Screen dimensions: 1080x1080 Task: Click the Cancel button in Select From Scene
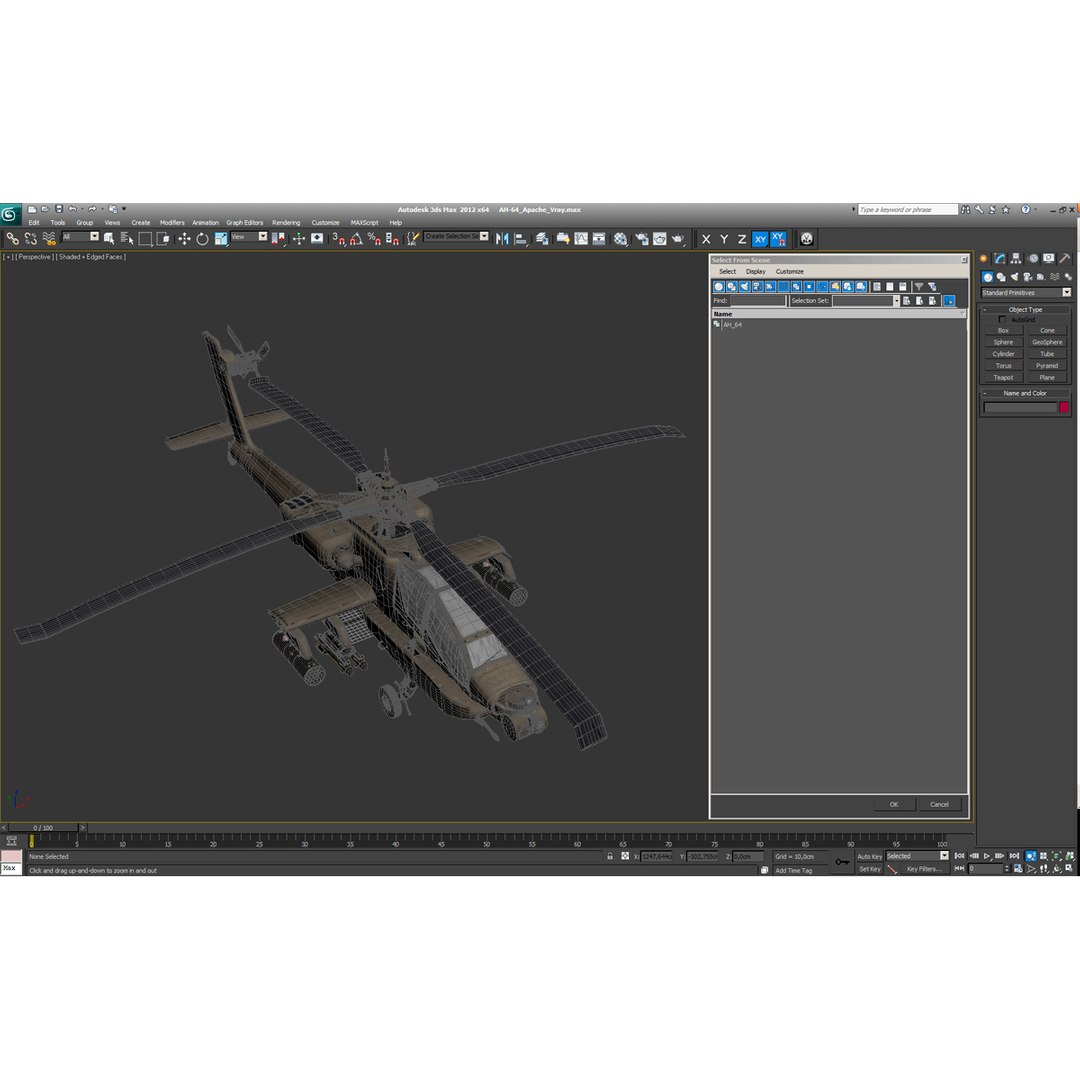click(939, 804)
